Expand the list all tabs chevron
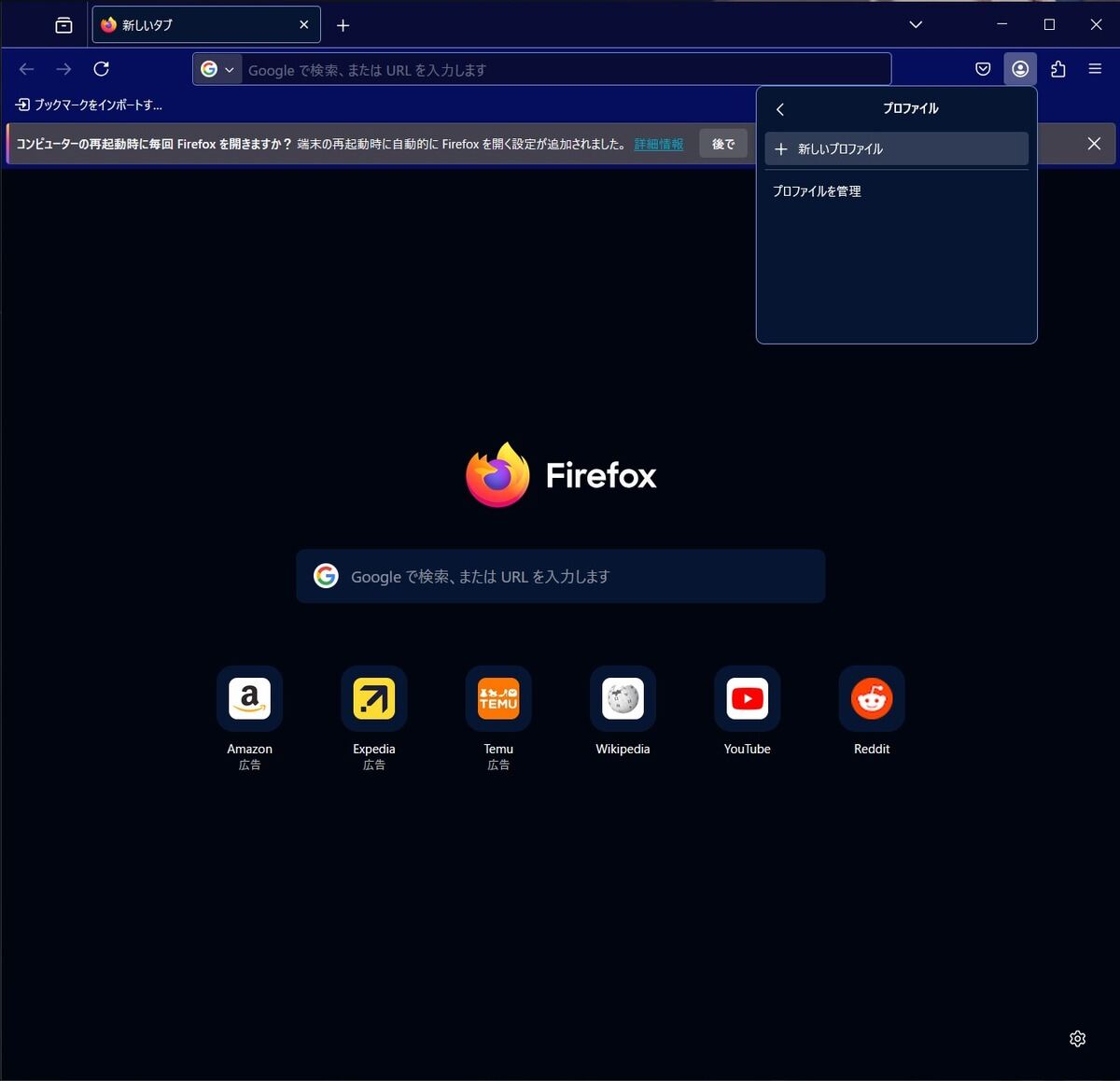Screen dimensions: 1120x1081 [916, 25]
